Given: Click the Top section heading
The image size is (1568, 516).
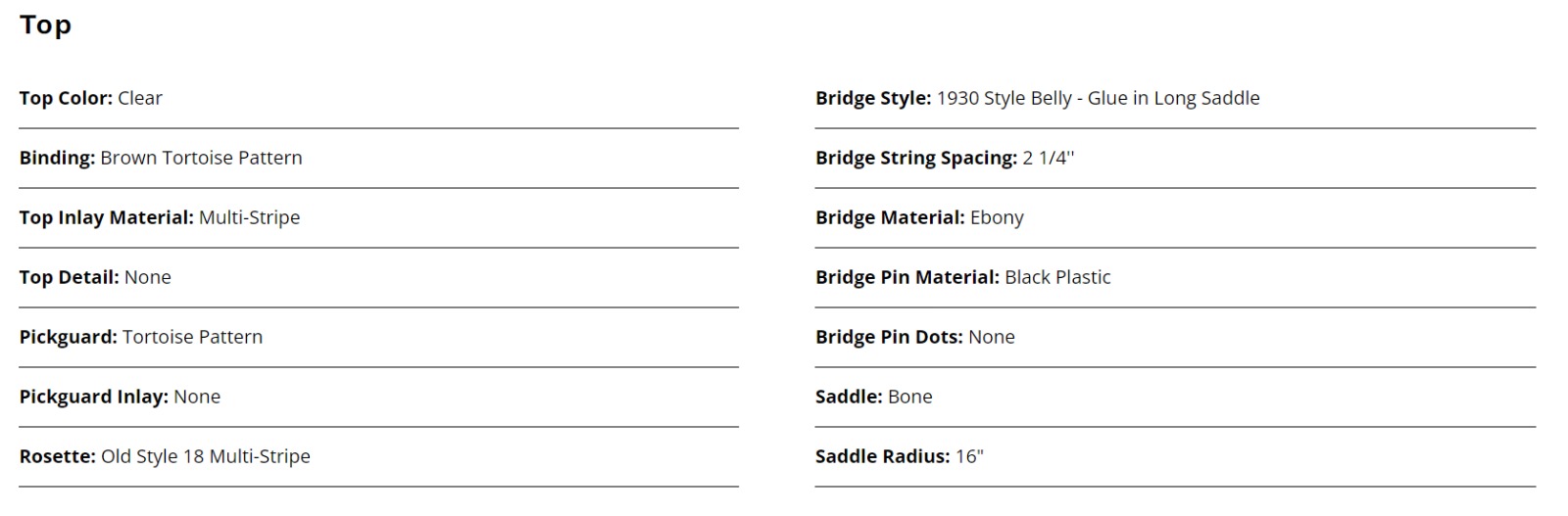Looking at the screenshot, I should (x=45, y=24).
